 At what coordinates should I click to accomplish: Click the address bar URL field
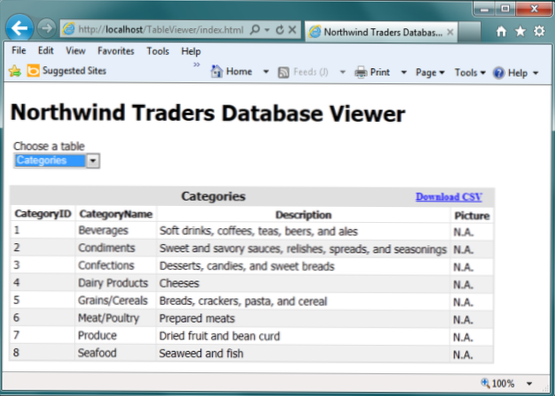coord(161,30)
